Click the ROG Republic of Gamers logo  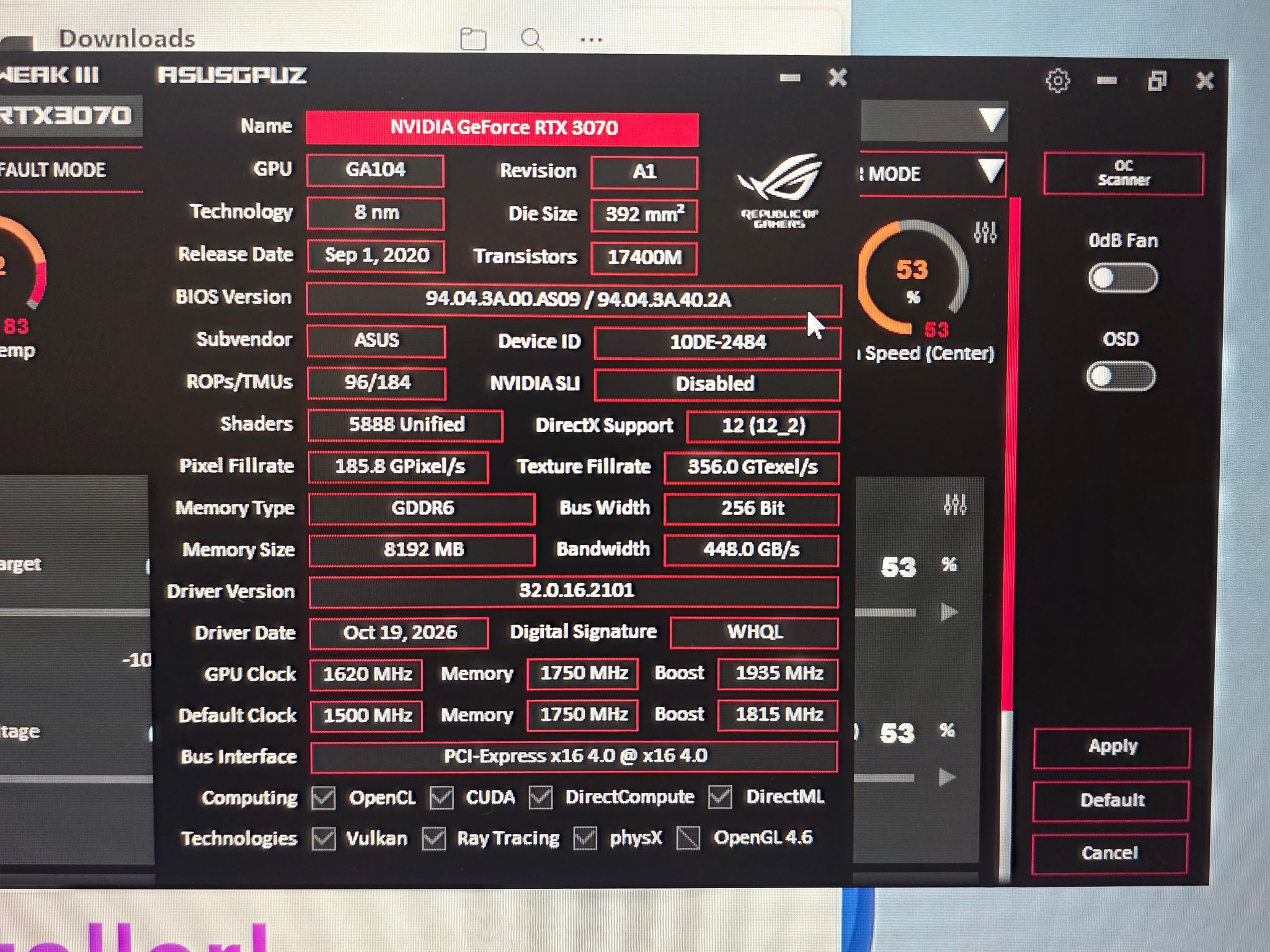click(779, 191)
